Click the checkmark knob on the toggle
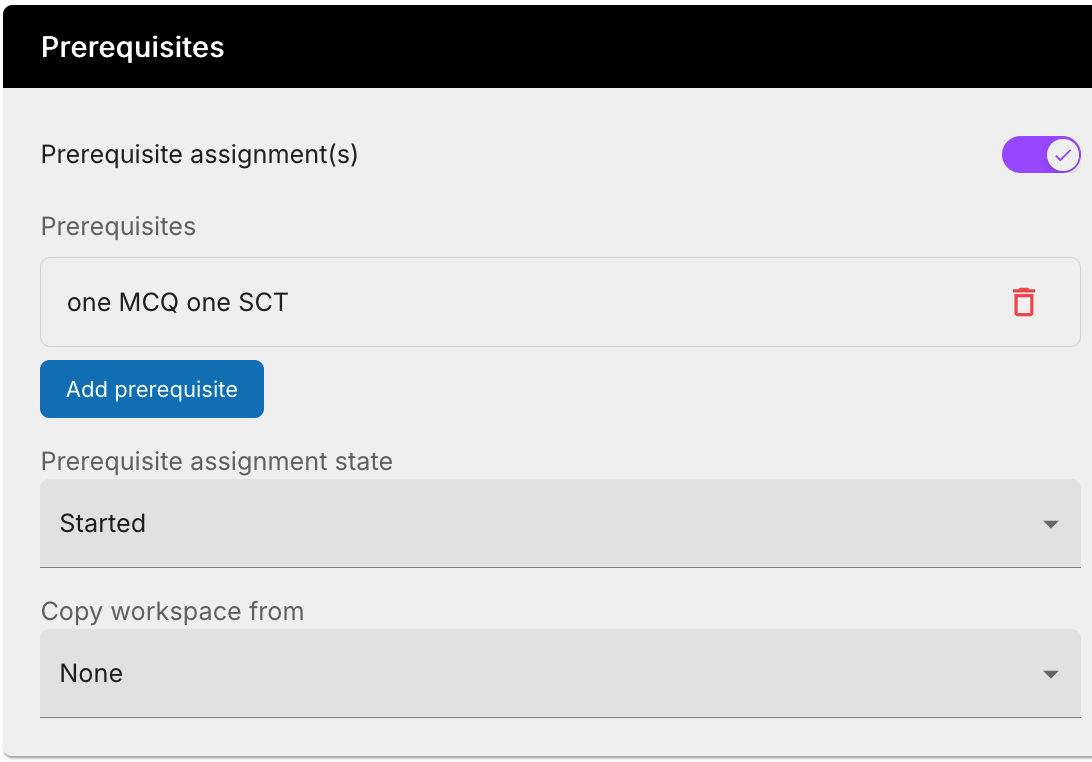Screen dimensions: 1092x762 [x=1063, y=155]
